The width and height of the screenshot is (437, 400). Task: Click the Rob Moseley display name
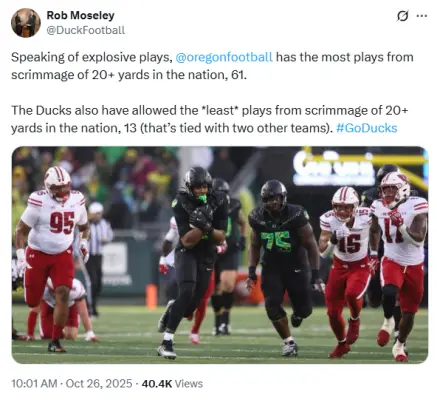coord(80,15)
